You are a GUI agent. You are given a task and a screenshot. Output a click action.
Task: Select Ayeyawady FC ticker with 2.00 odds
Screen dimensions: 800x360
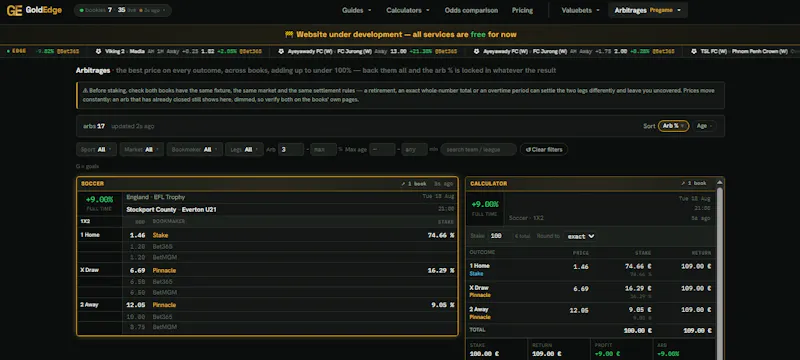coord(574,51)
